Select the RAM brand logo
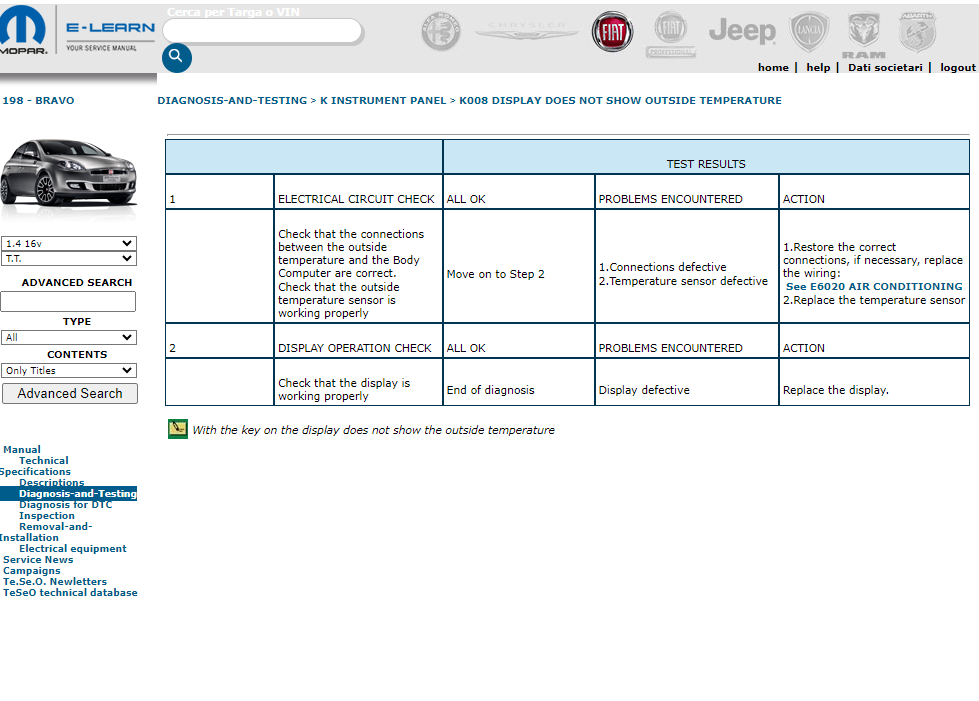979x701 pixels. point(863,35)
